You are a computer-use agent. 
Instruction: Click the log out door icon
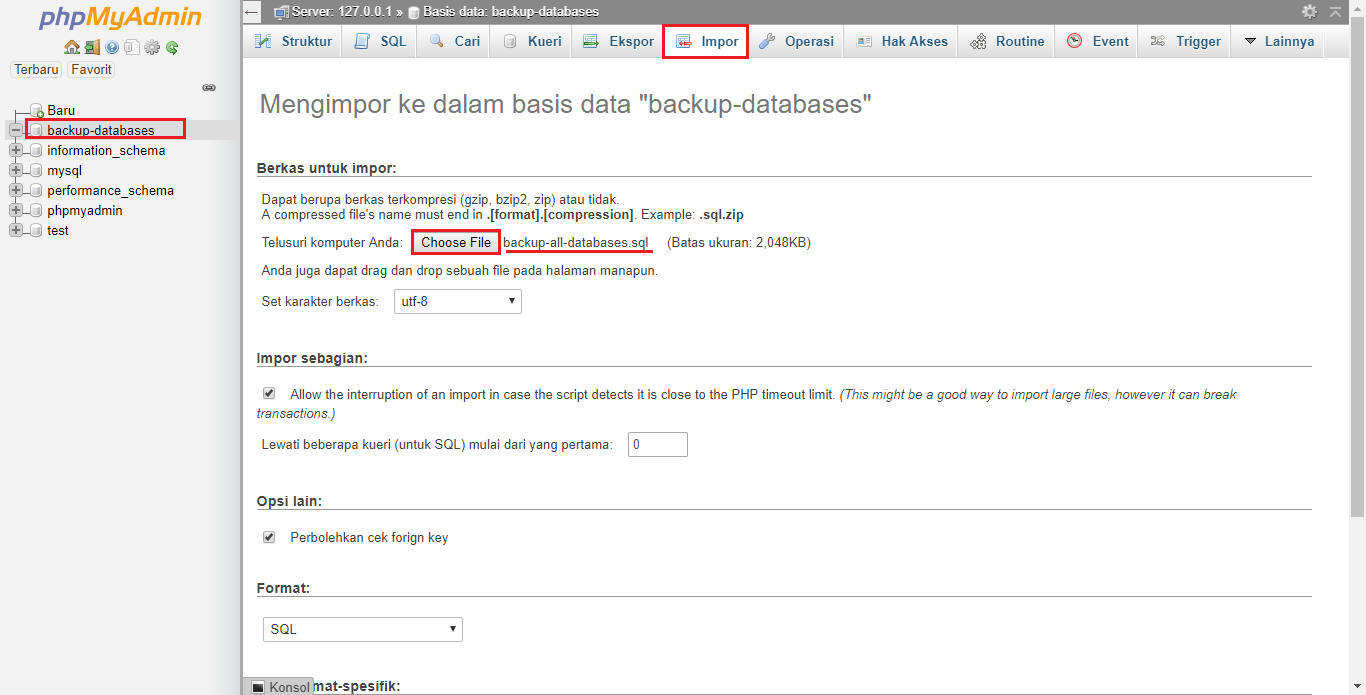coord(92,46)
